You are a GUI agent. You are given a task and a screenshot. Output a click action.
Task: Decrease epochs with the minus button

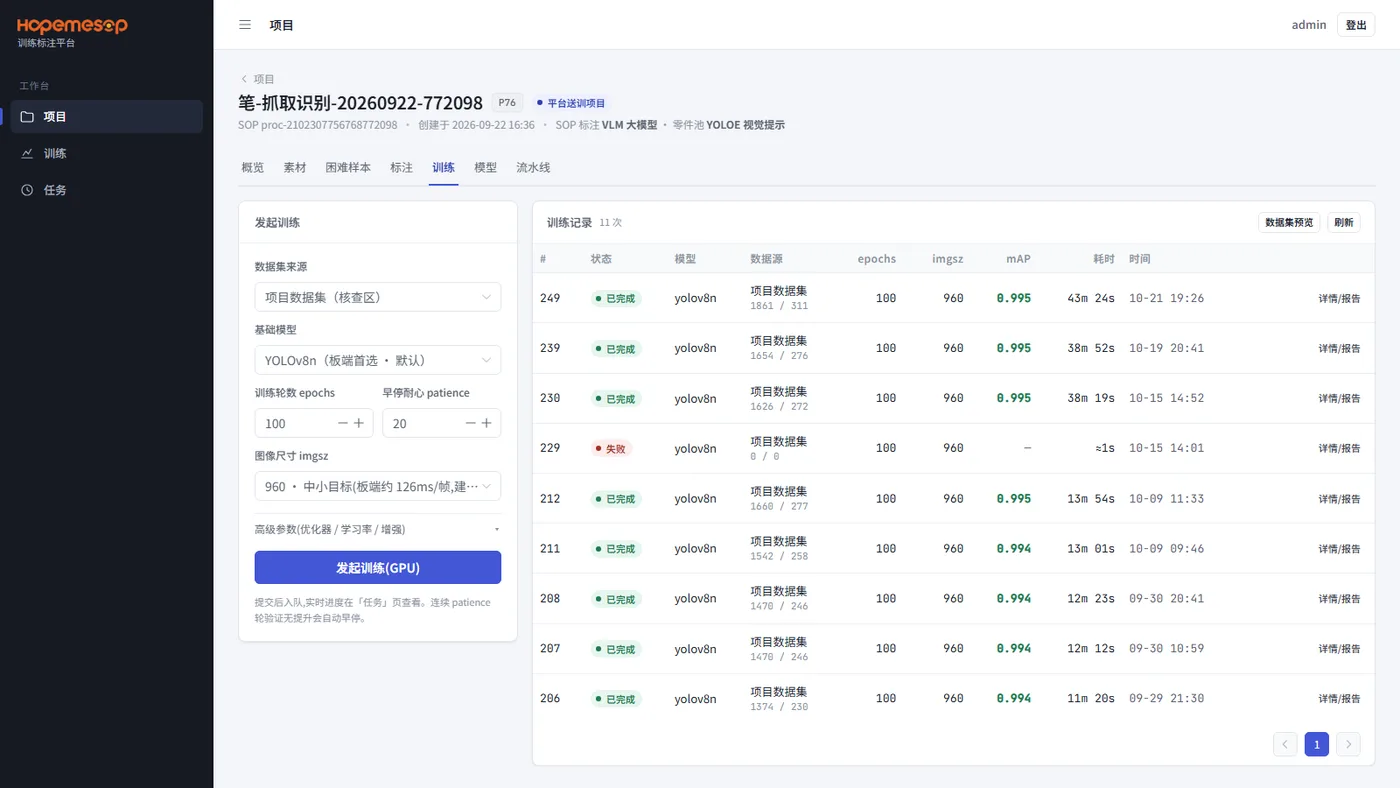tap(343, 423)
